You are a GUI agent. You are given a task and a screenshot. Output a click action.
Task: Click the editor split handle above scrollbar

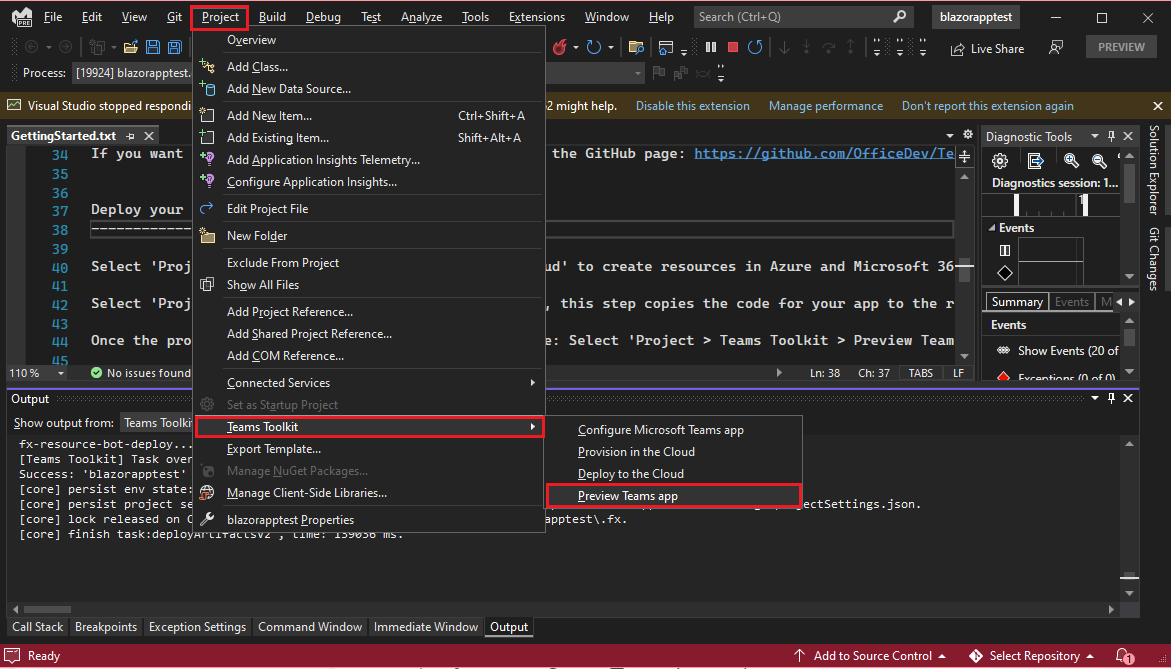964,156
